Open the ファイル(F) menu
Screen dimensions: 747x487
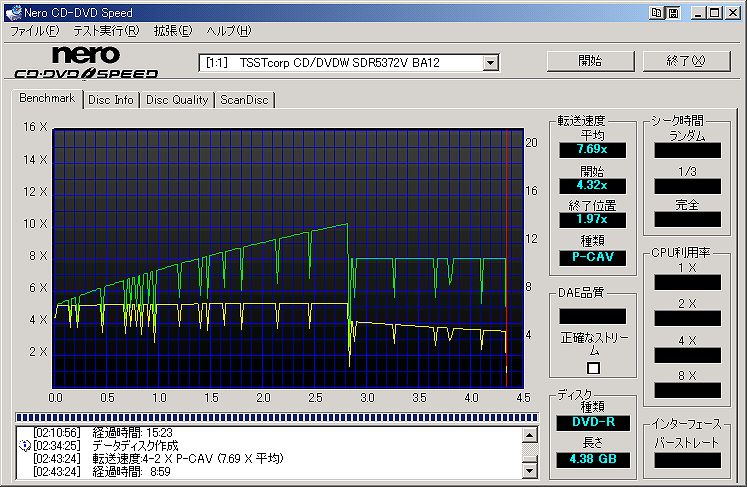(34, 31)
